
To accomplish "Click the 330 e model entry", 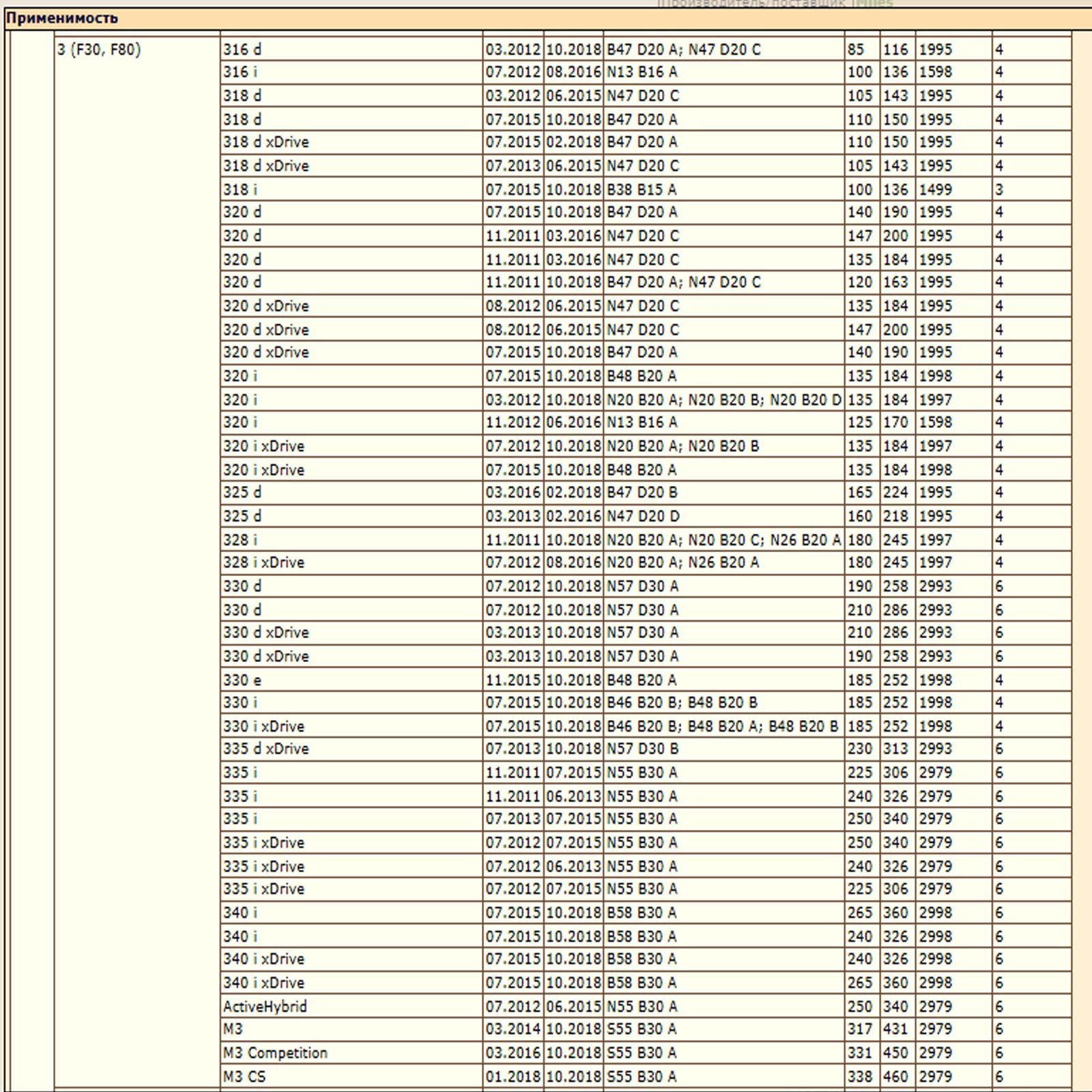I will [x=242, y=680].
